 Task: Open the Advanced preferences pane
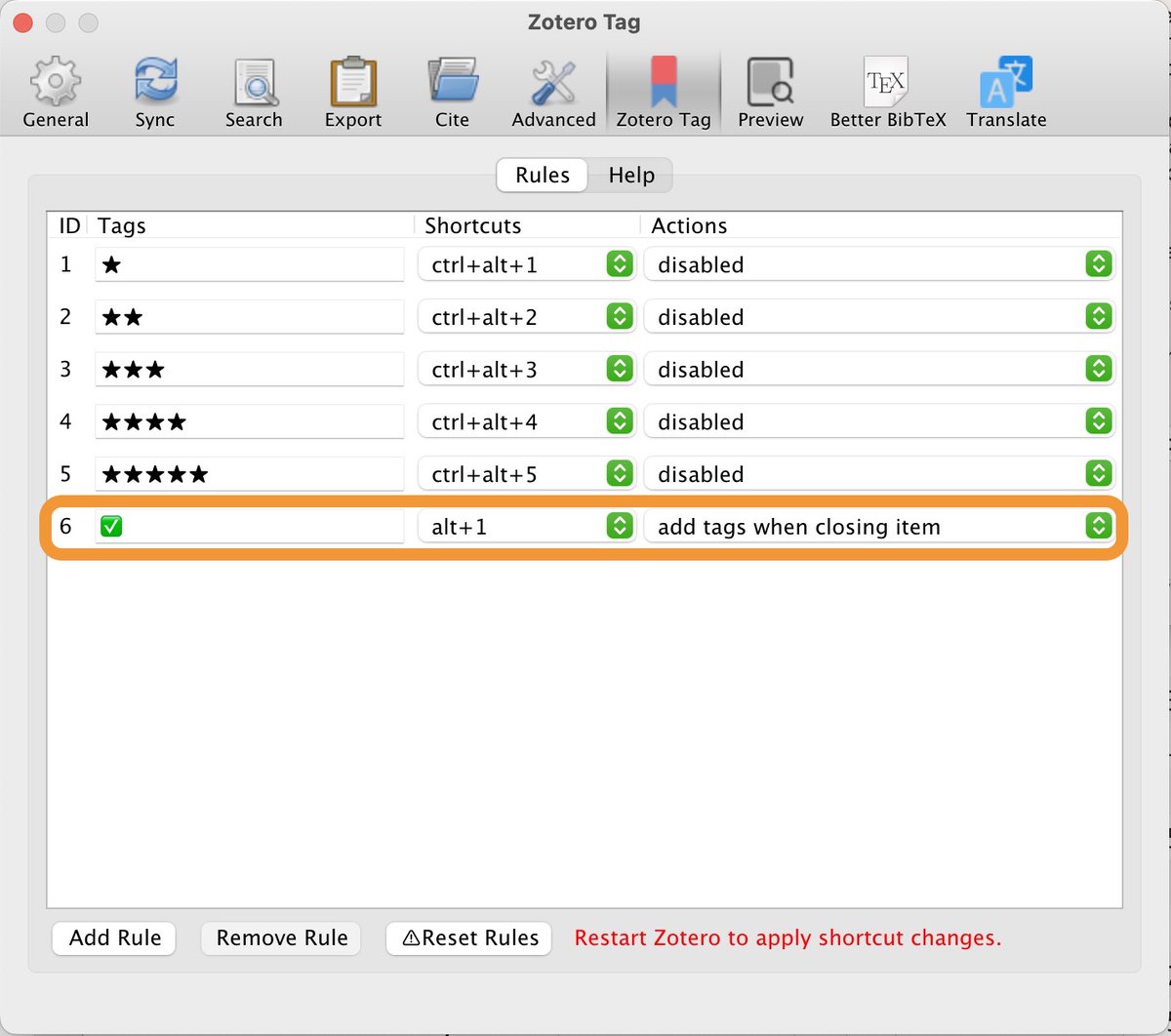tap(553, 95)
